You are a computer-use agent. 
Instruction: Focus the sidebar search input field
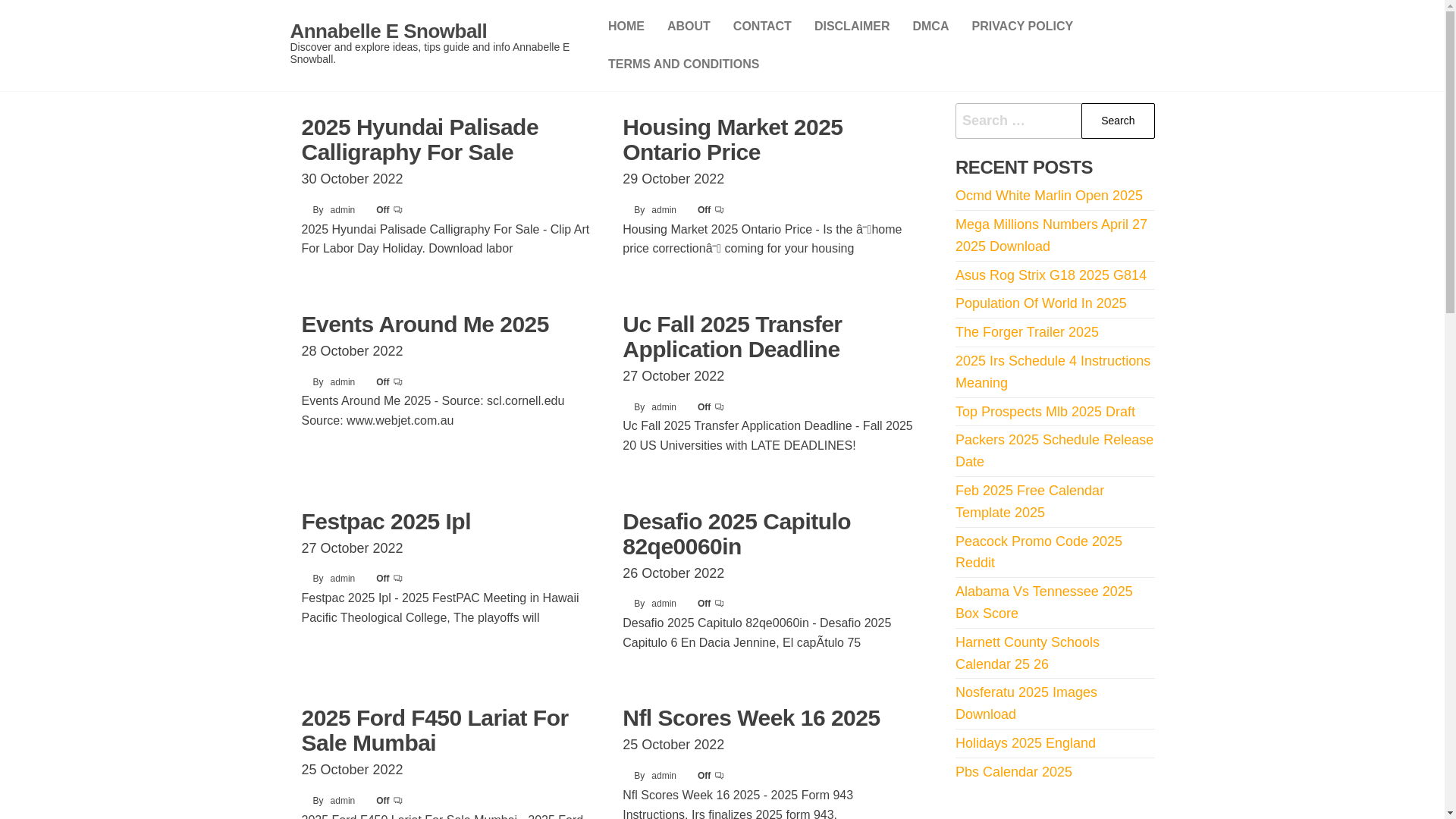point(1018,121)
